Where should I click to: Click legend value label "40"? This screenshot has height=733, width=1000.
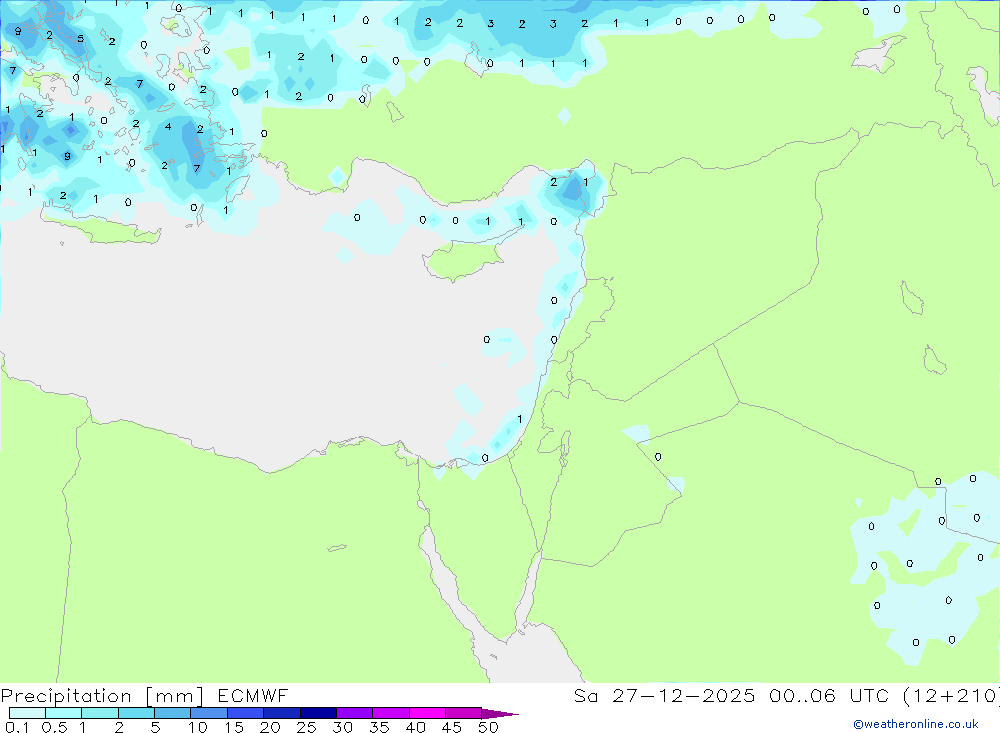point(415,727)
